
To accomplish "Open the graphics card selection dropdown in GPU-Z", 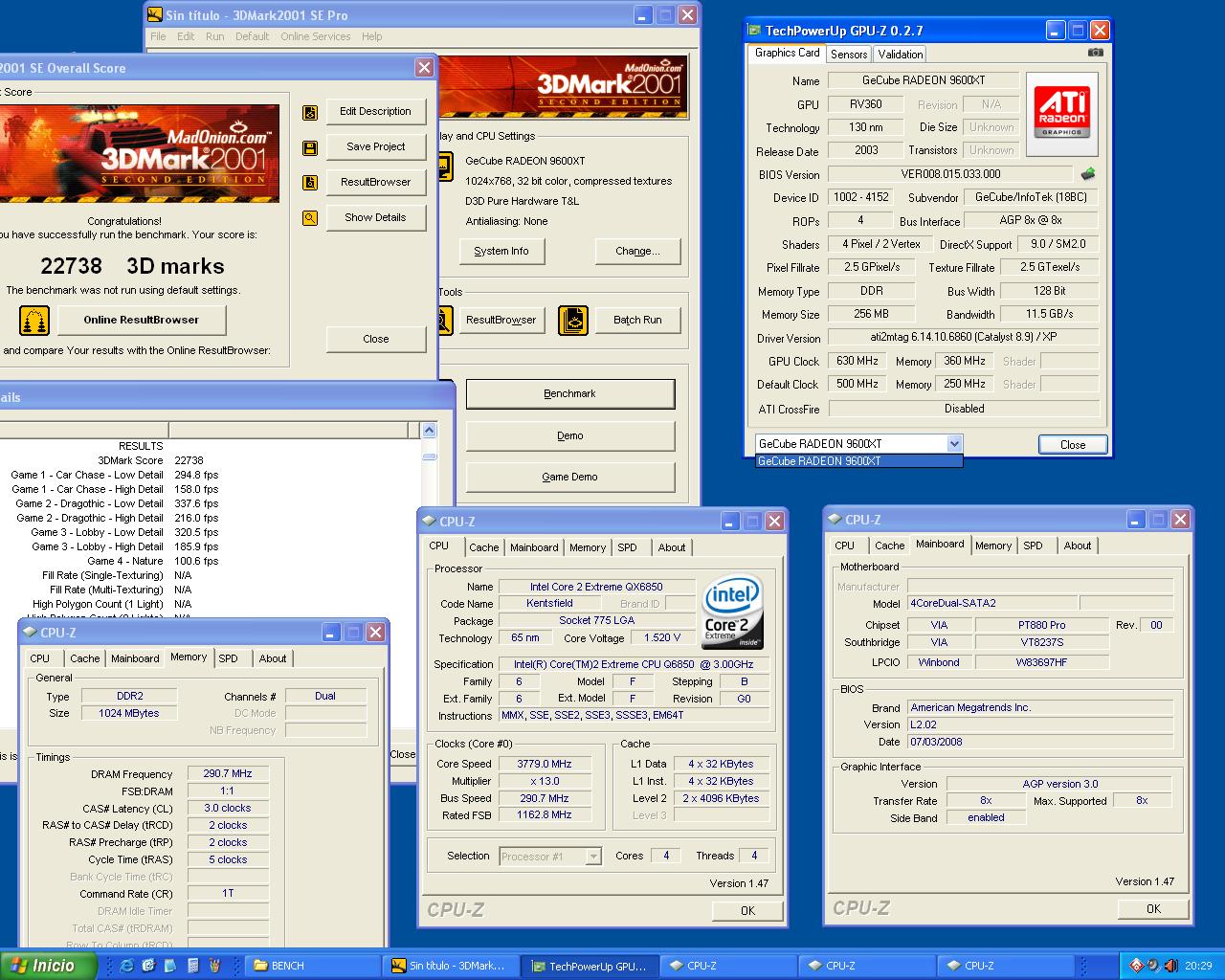I will 954,443.
